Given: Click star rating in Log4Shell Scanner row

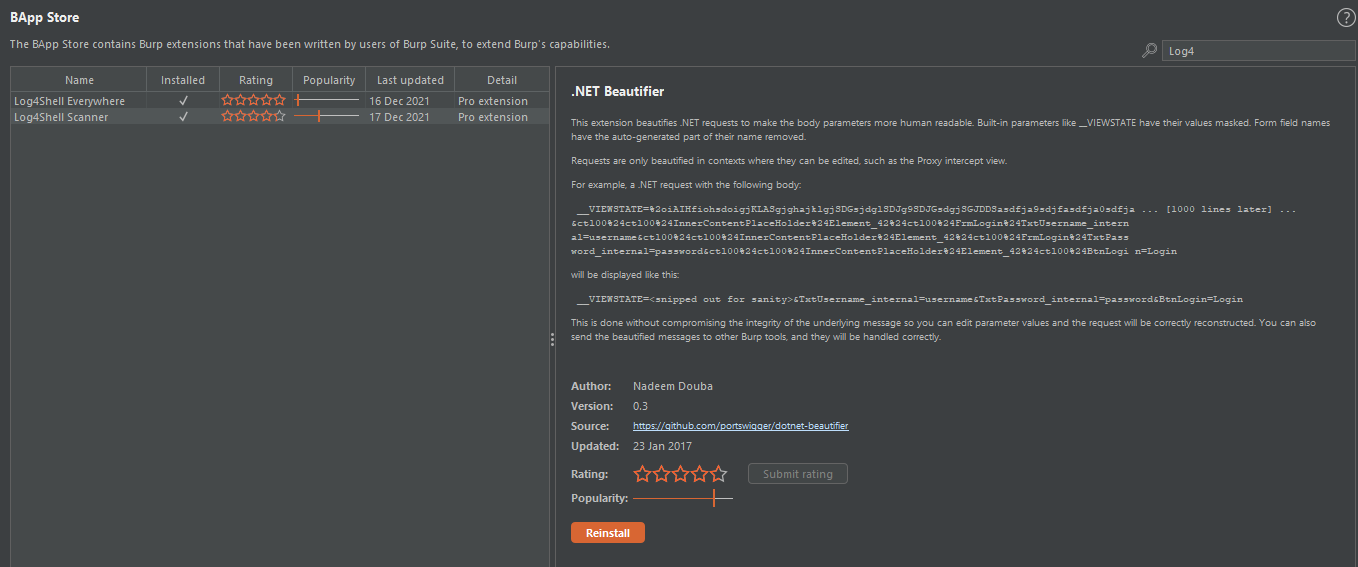Looking at the screenshot, I should [x=254, y=117].
